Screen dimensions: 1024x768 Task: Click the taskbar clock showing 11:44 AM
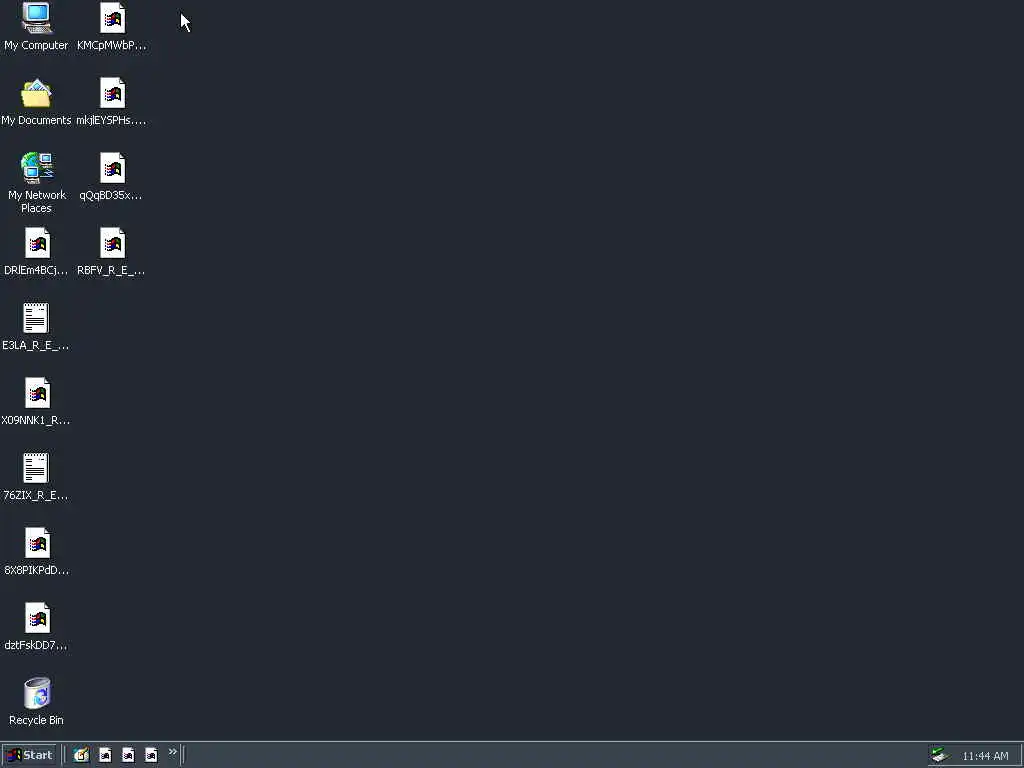point(985,756)
